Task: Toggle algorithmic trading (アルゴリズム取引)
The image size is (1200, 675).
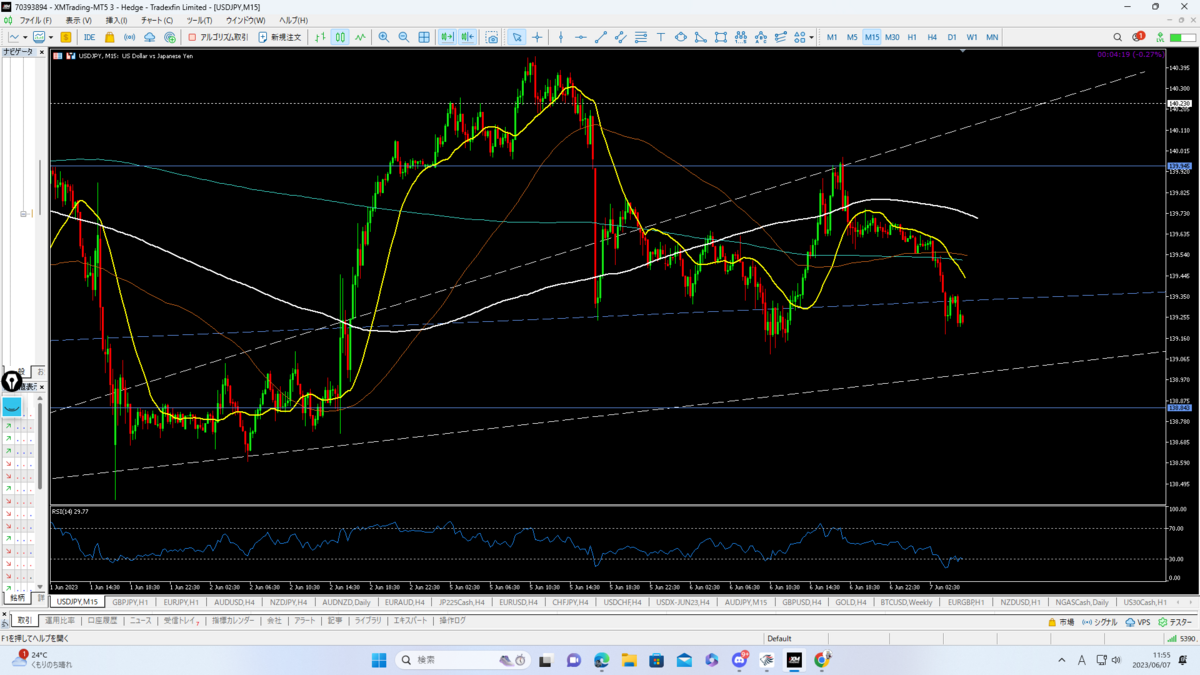Action: point(218,37)
